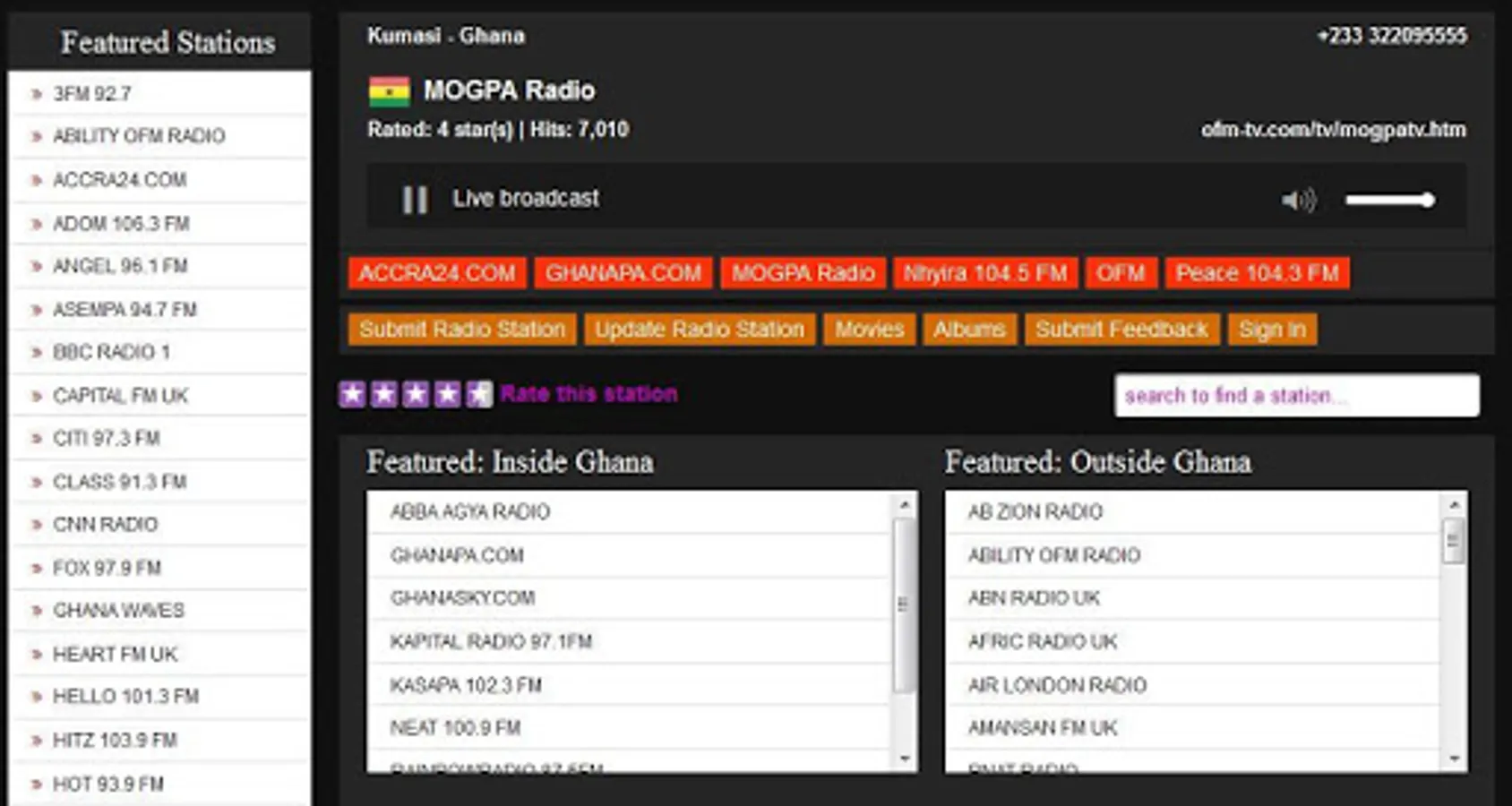Open Submit Radio Station

pos(462,330)
